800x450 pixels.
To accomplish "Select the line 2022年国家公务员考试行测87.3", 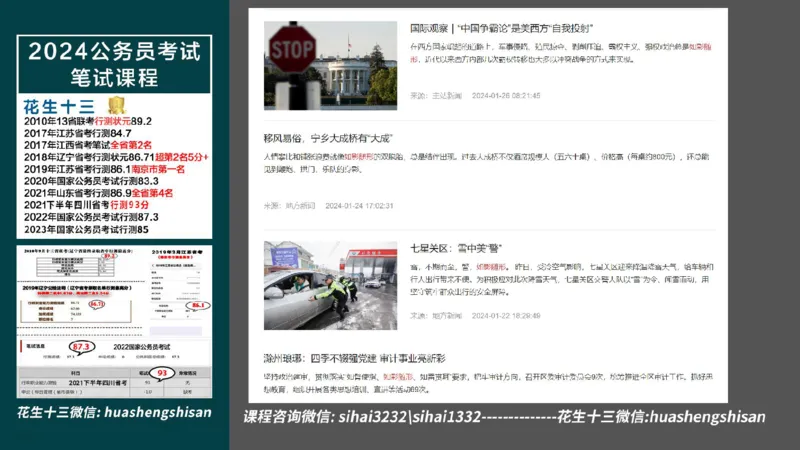I will click(x=91, y=217).
